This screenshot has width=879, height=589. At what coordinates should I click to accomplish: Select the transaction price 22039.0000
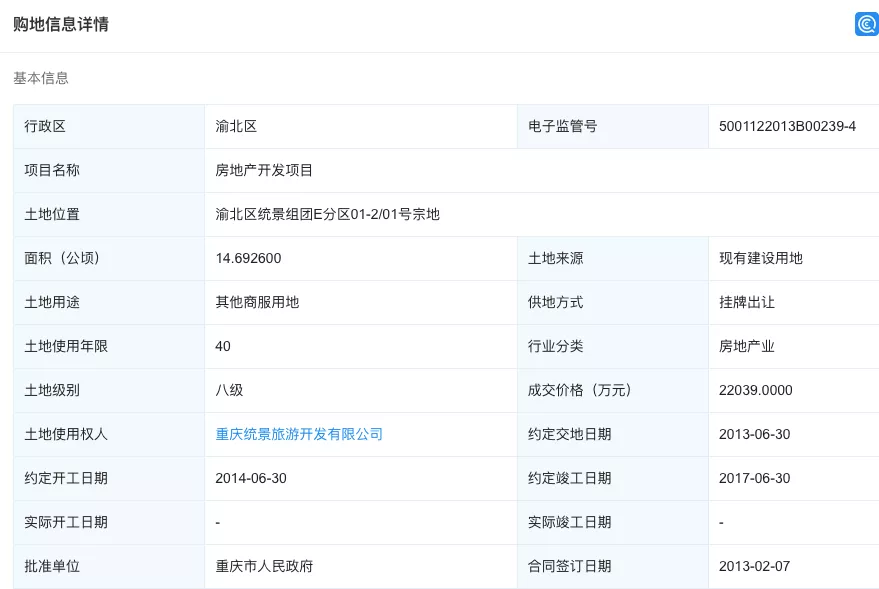click(755, 390)
